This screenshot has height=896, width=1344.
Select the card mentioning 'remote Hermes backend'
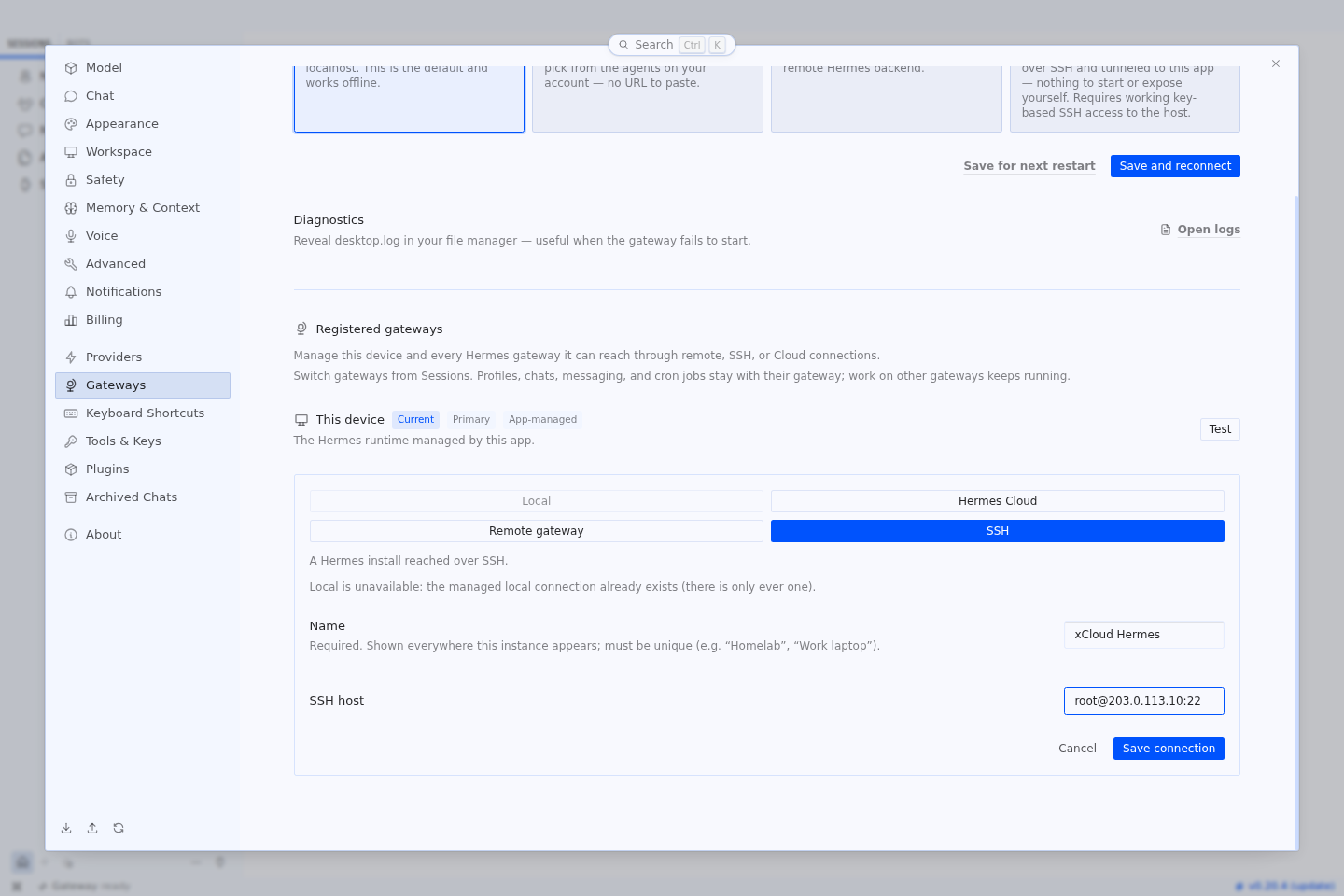coord(887,99)
